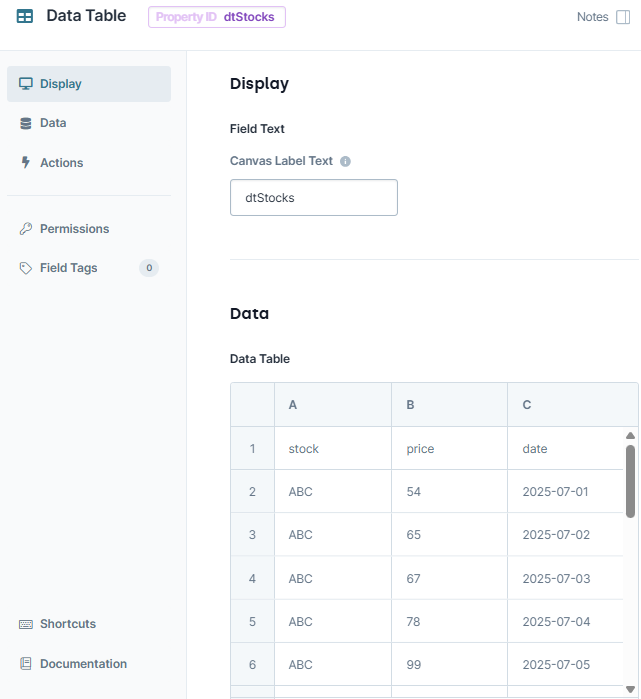Click the Field Tags tag icon
Screen dimensions: 641x699
click(26, 268)
